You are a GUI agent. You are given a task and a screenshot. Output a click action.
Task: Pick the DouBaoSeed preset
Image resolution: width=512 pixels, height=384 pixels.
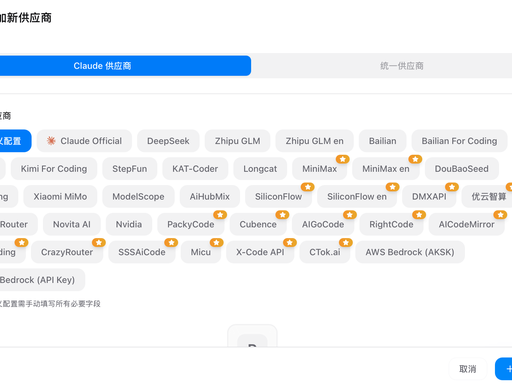(462, 169)
